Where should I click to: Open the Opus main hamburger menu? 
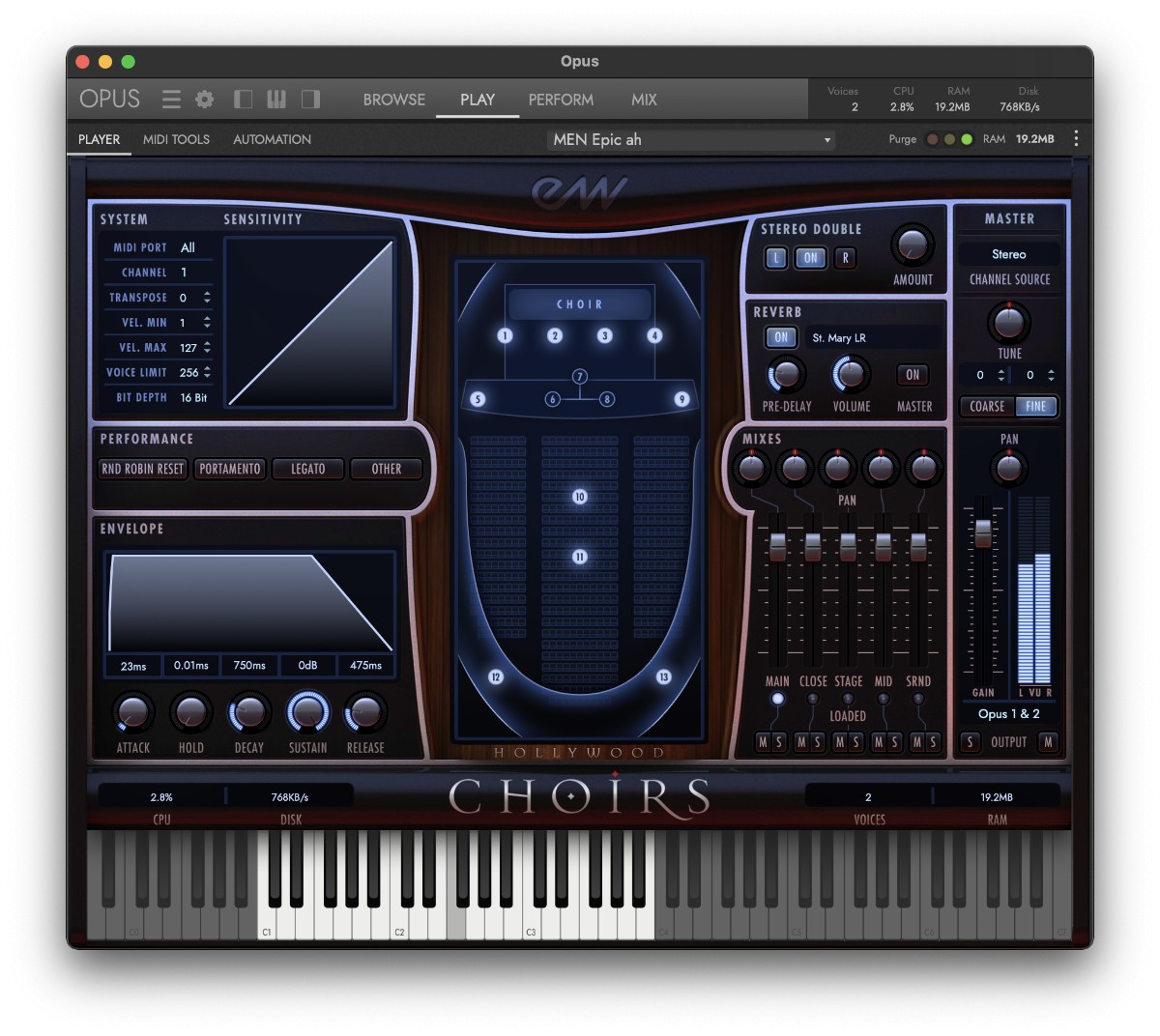(171, 100)
